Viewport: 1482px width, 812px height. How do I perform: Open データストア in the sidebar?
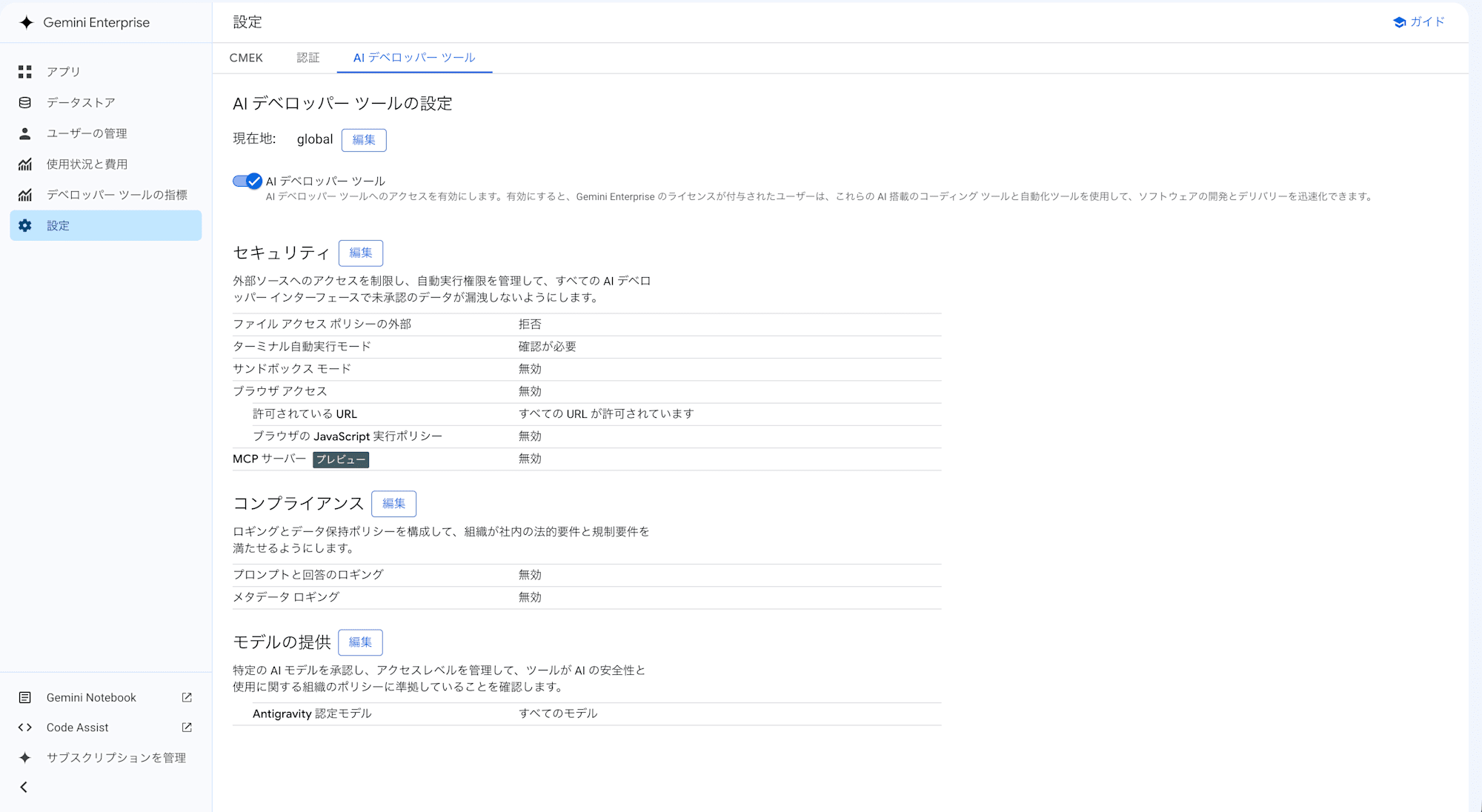106,103
